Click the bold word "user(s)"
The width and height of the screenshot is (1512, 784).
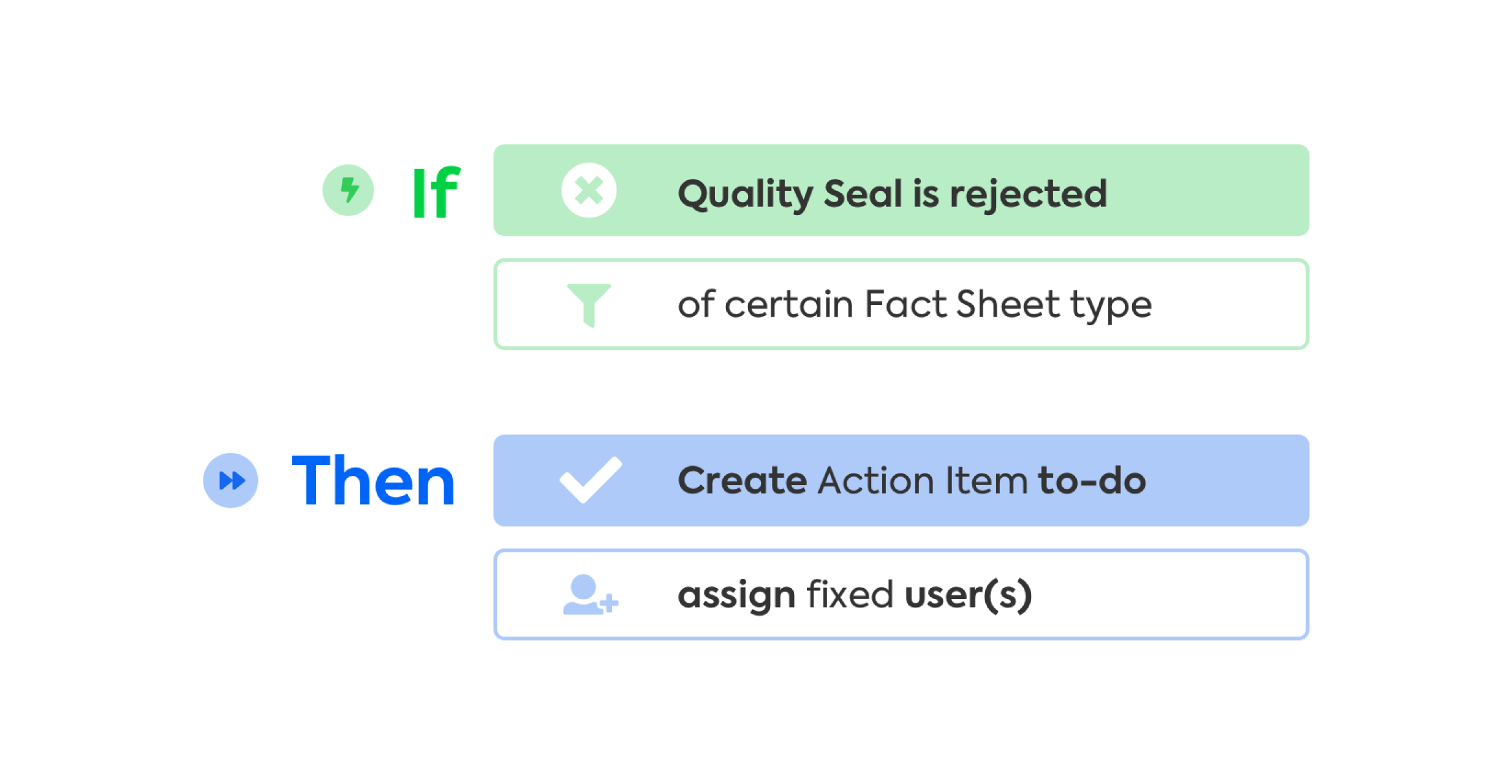968,595
